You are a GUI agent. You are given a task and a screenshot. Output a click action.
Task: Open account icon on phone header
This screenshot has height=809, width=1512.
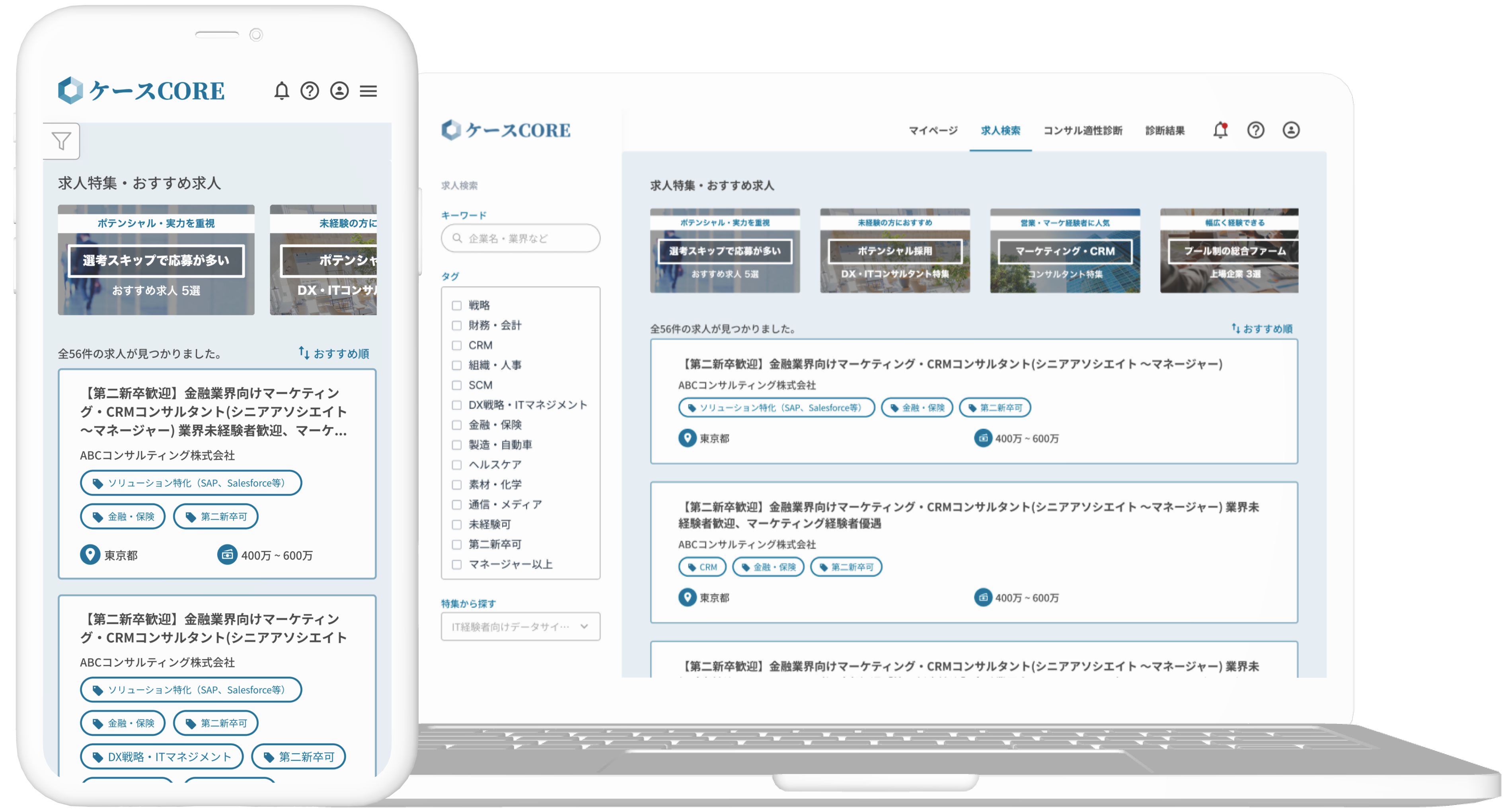[339, 91]
